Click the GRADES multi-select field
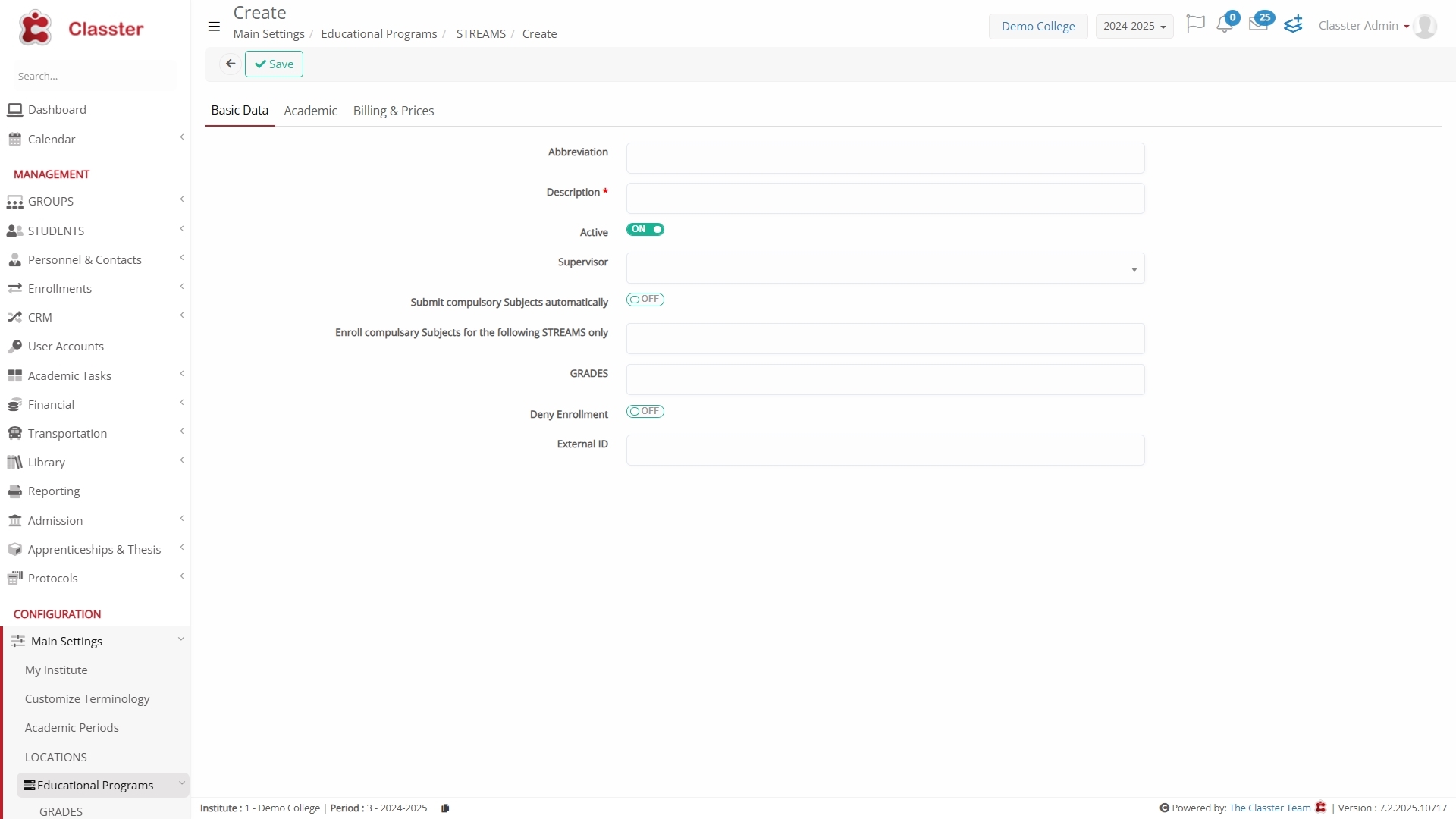Screen dimensions: 1456x819 [885, 380]
